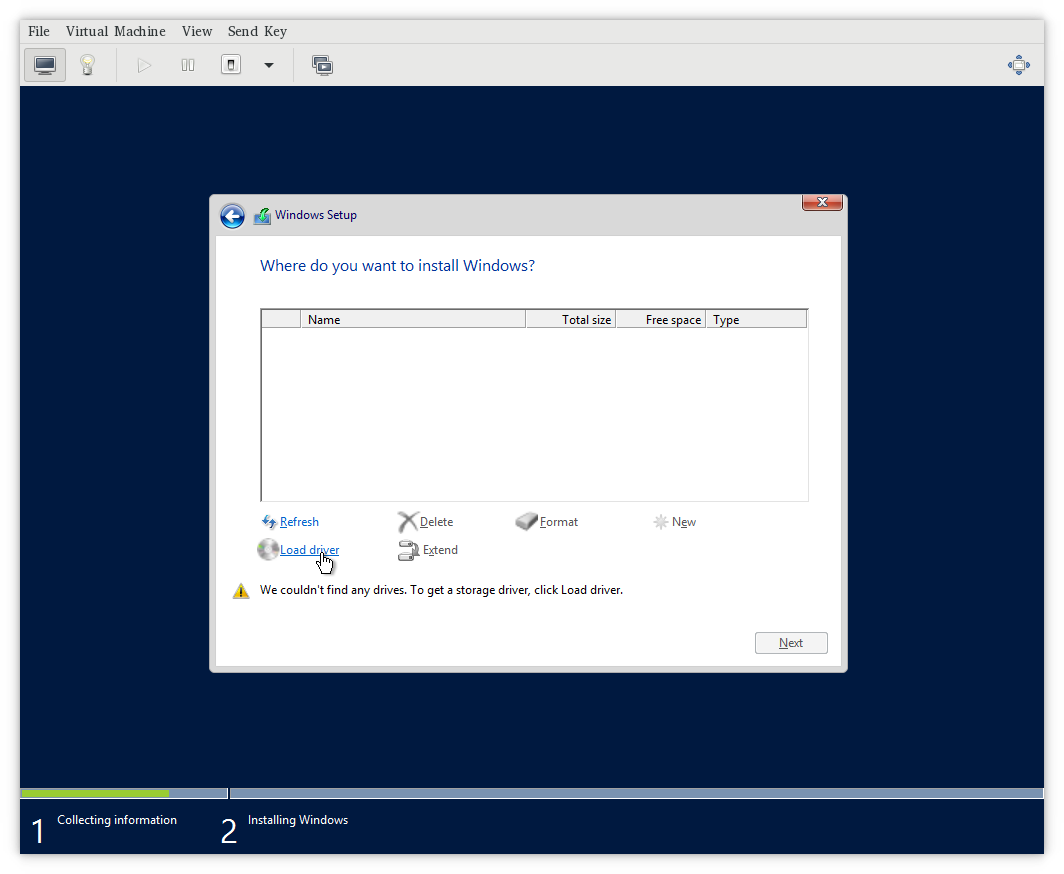Pause the virtual machine
The width and height of the screenshot is (1064, 874).
pos(187,64)
